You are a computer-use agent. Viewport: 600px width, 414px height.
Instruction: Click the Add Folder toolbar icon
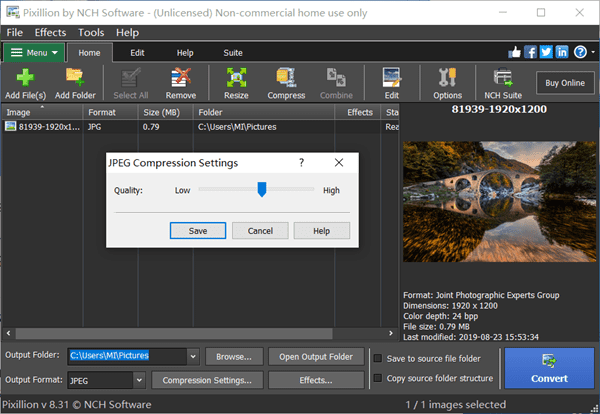coord(75,84)
